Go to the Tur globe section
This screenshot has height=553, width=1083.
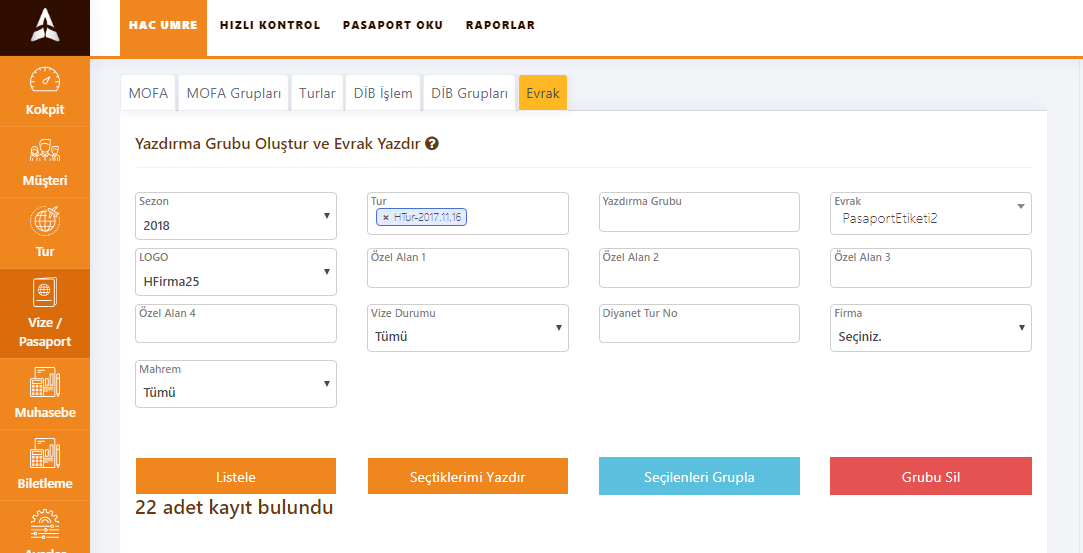45,233
